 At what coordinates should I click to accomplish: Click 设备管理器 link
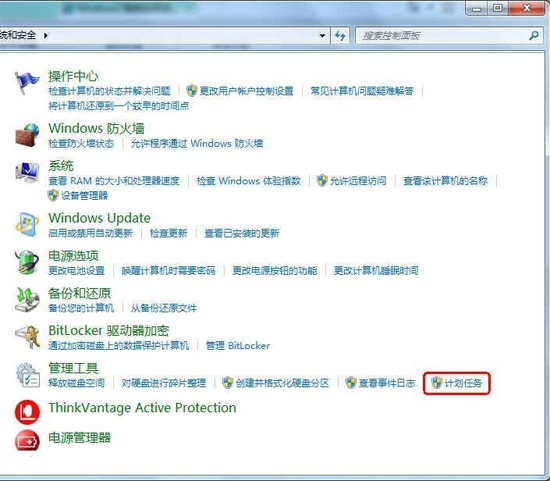[x=84, y=195]
